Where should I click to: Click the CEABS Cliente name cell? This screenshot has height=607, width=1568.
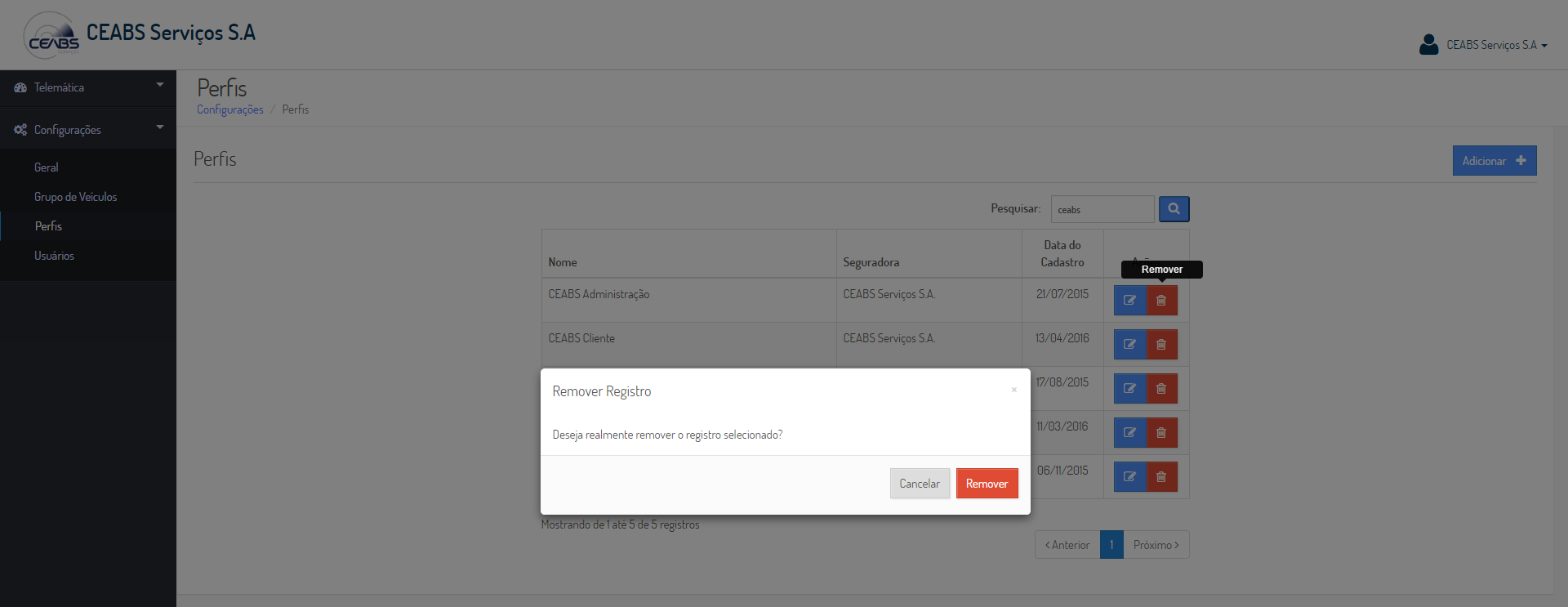pos(688,344)
